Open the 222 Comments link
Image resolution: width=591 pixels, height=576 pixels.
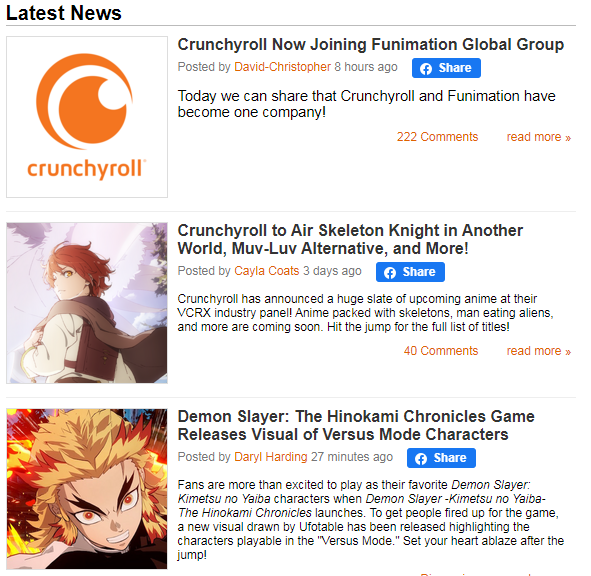pyautogui.click(x=437, y=136)
